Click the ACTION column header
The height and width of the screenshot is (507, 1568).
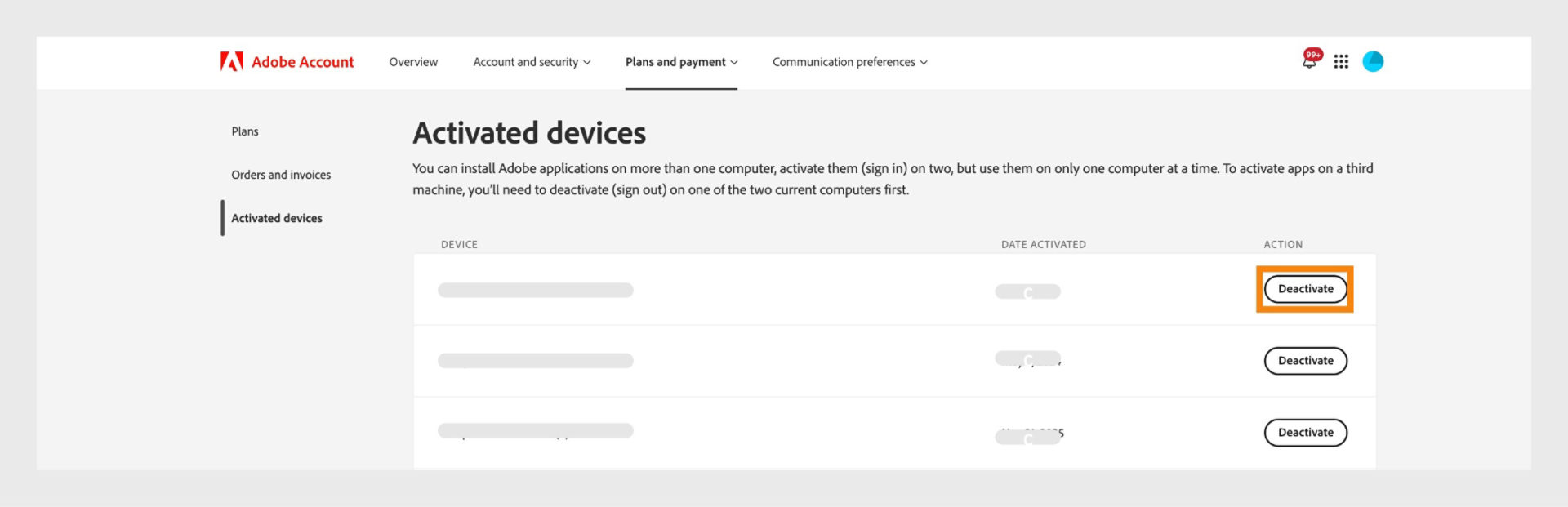click(1283, 243)
